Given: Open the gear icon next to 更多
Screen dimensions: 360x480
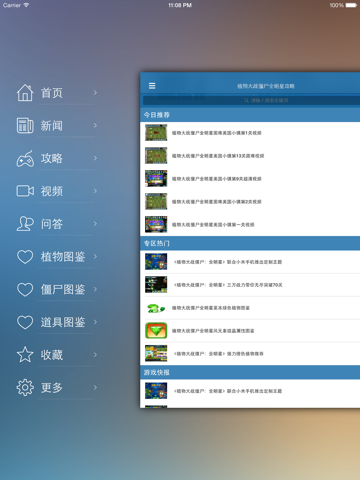Looking at the screenshot, I should coord(25,387).
